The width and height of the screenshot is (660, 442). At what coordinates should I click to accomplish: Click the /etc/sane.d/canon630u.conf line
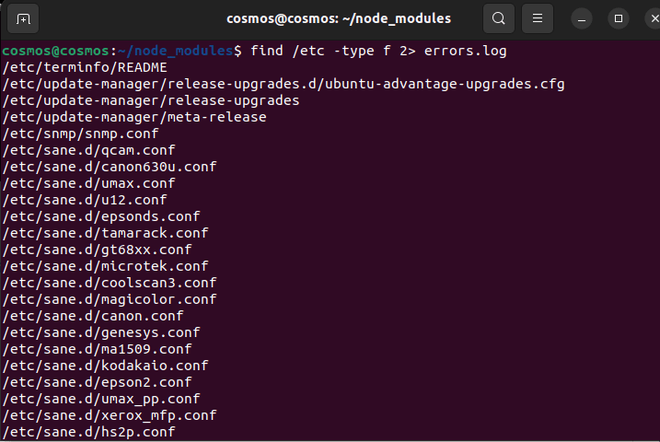pyautogui.click(x=110, y=167)
